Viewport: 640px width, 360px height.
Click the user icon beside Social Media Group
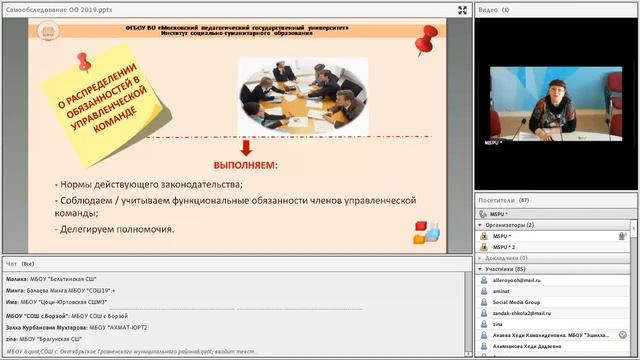tap(484, 302)
